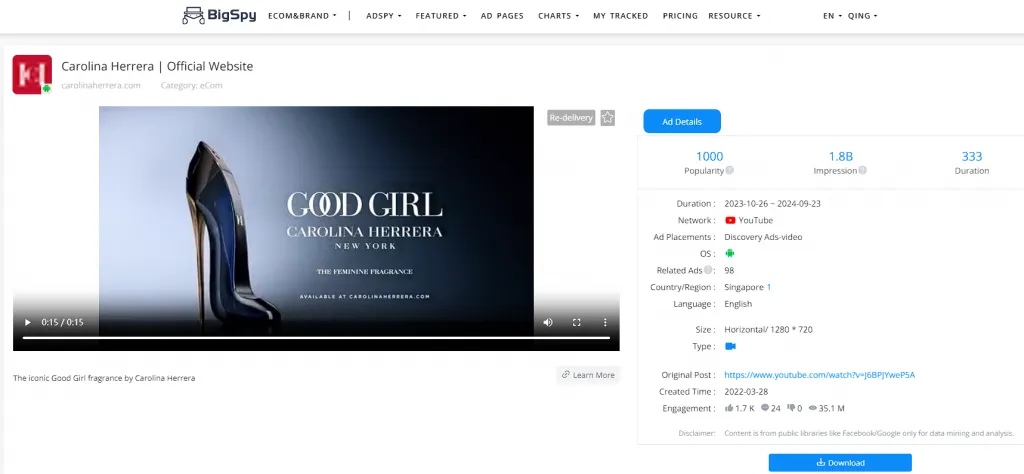The height and width of the screenshot is (474, 1024).
Task: Click the Impression info icon
Action: (x=863, y=171)
